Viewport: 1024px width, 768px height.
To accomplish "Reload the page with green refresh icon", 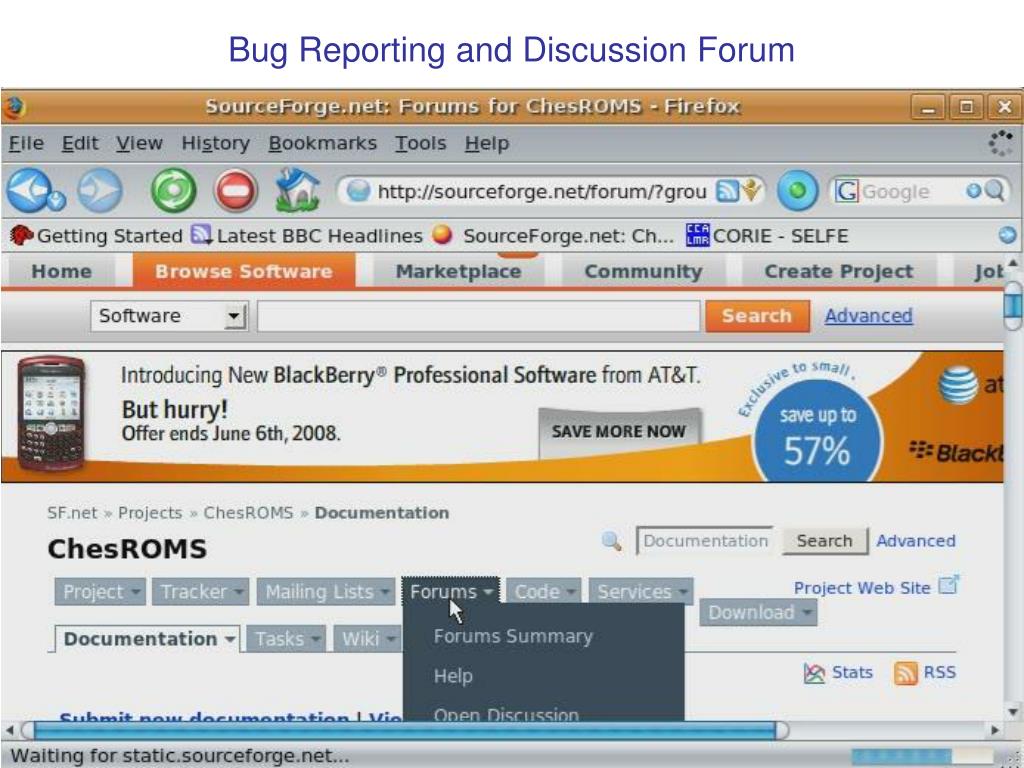I will point(173,191).
